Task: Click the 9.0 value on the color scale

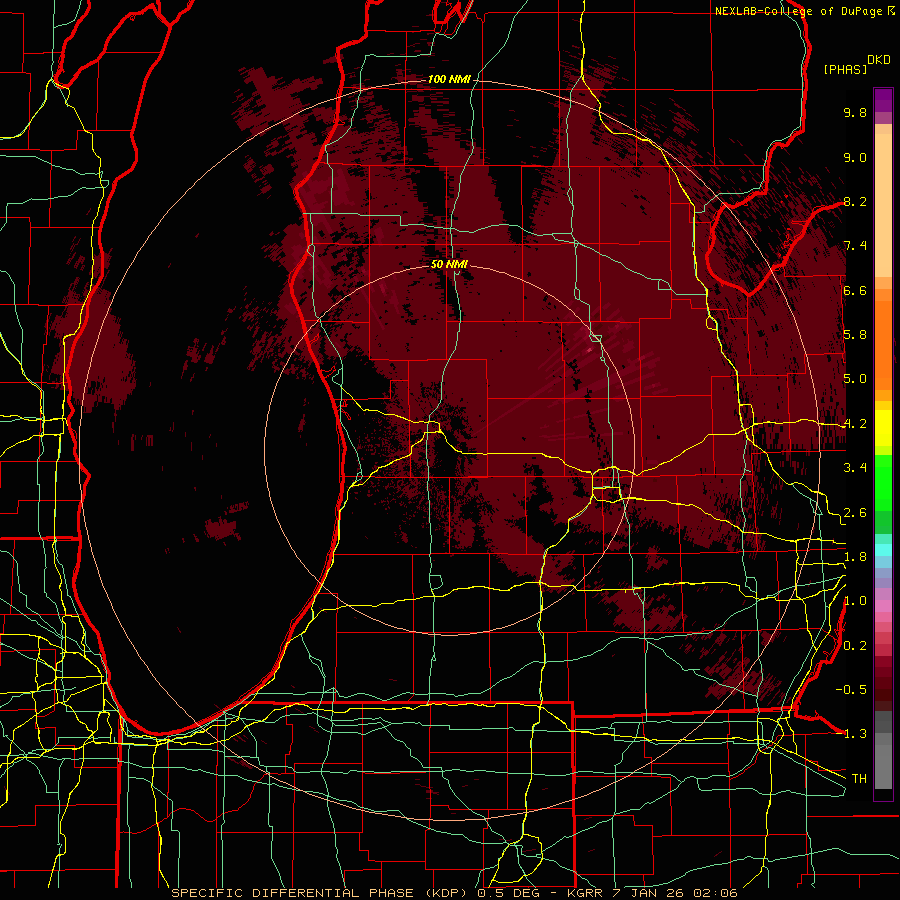Action: (x=855, y=157)
